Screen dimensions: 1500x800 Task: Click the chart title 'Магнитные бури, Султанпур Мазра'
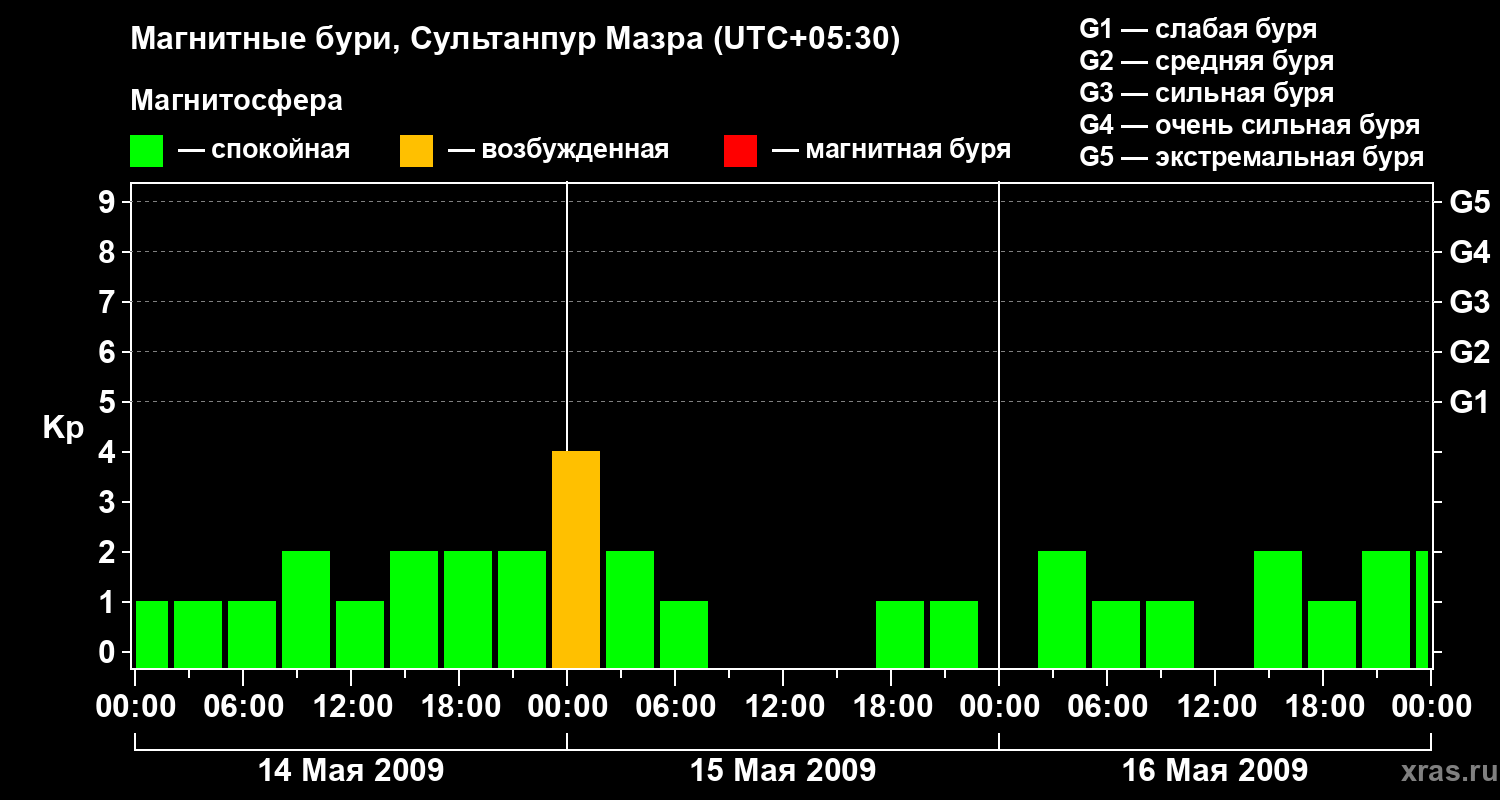pyautogui.click(x=515, y=39)
